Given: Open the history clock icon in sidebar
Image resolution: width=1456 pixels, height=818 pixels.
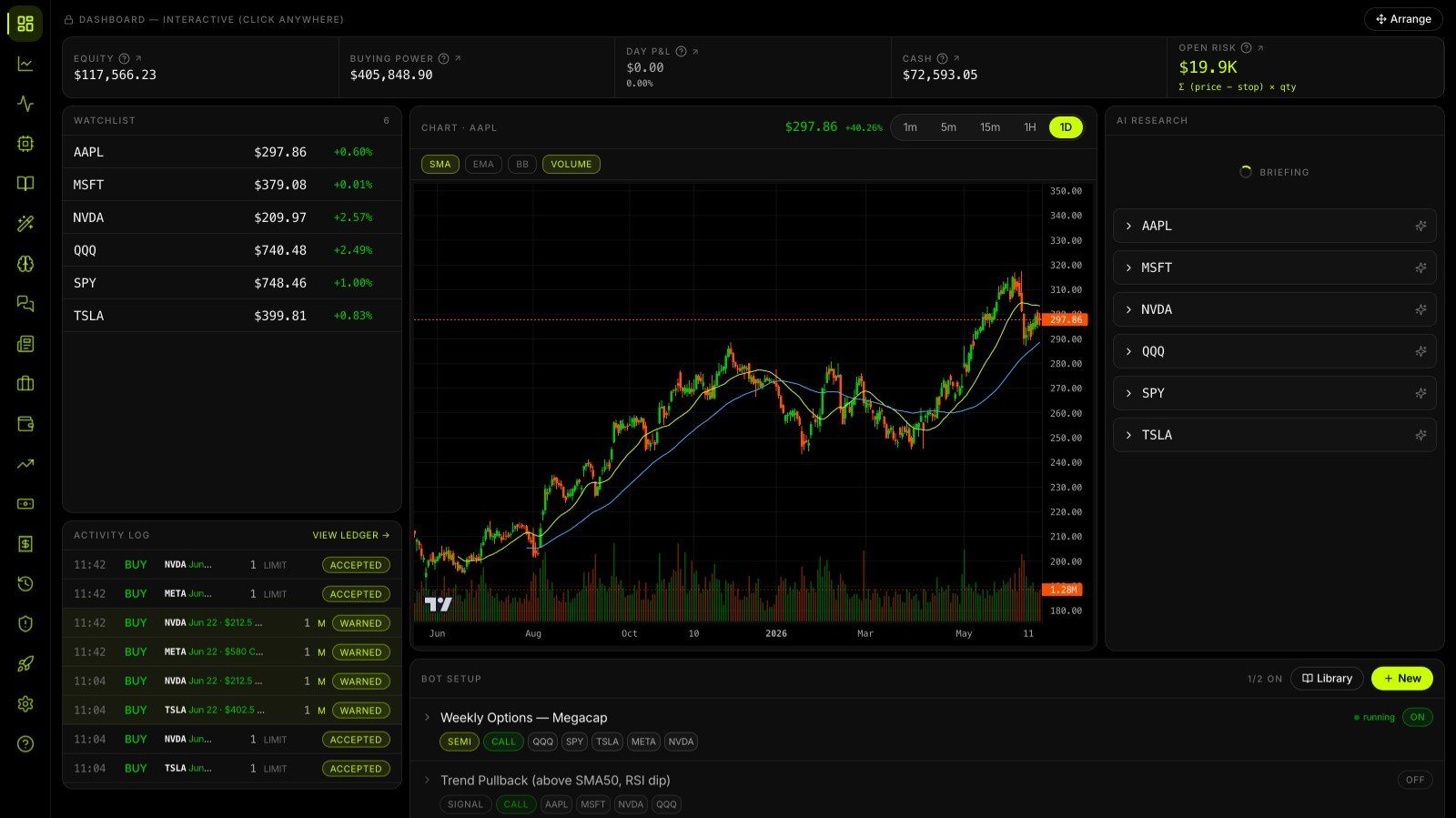Looking at the screenshot, I should [25, 584].
